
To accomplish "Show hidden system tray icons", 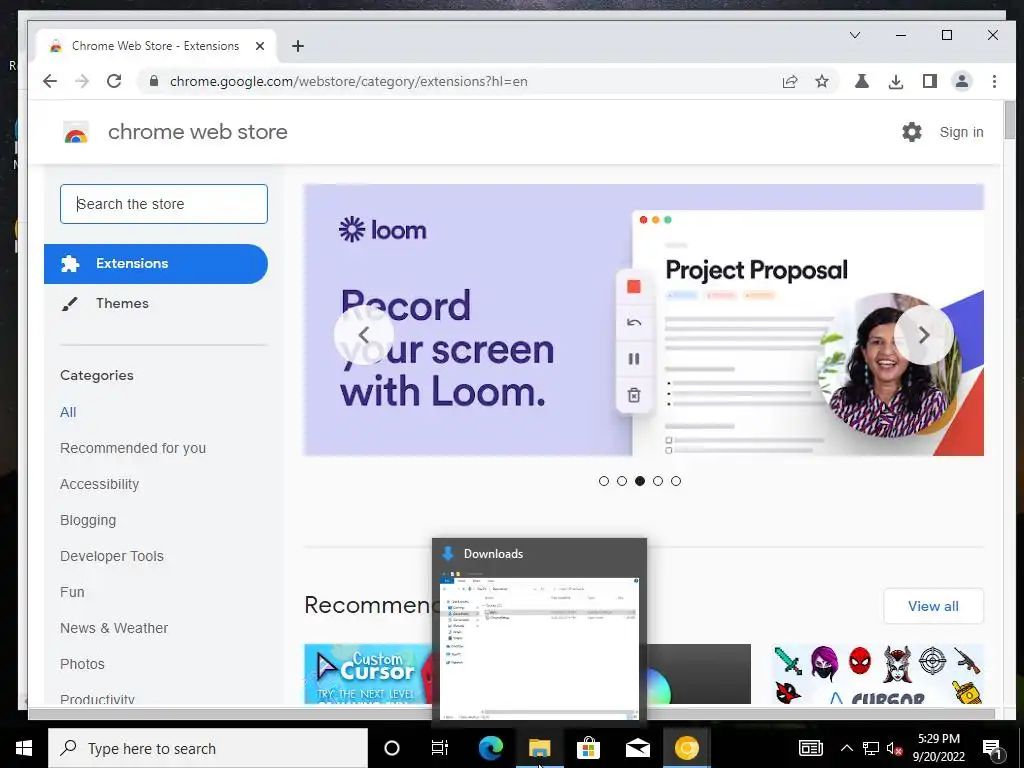I will coord(846,748).
